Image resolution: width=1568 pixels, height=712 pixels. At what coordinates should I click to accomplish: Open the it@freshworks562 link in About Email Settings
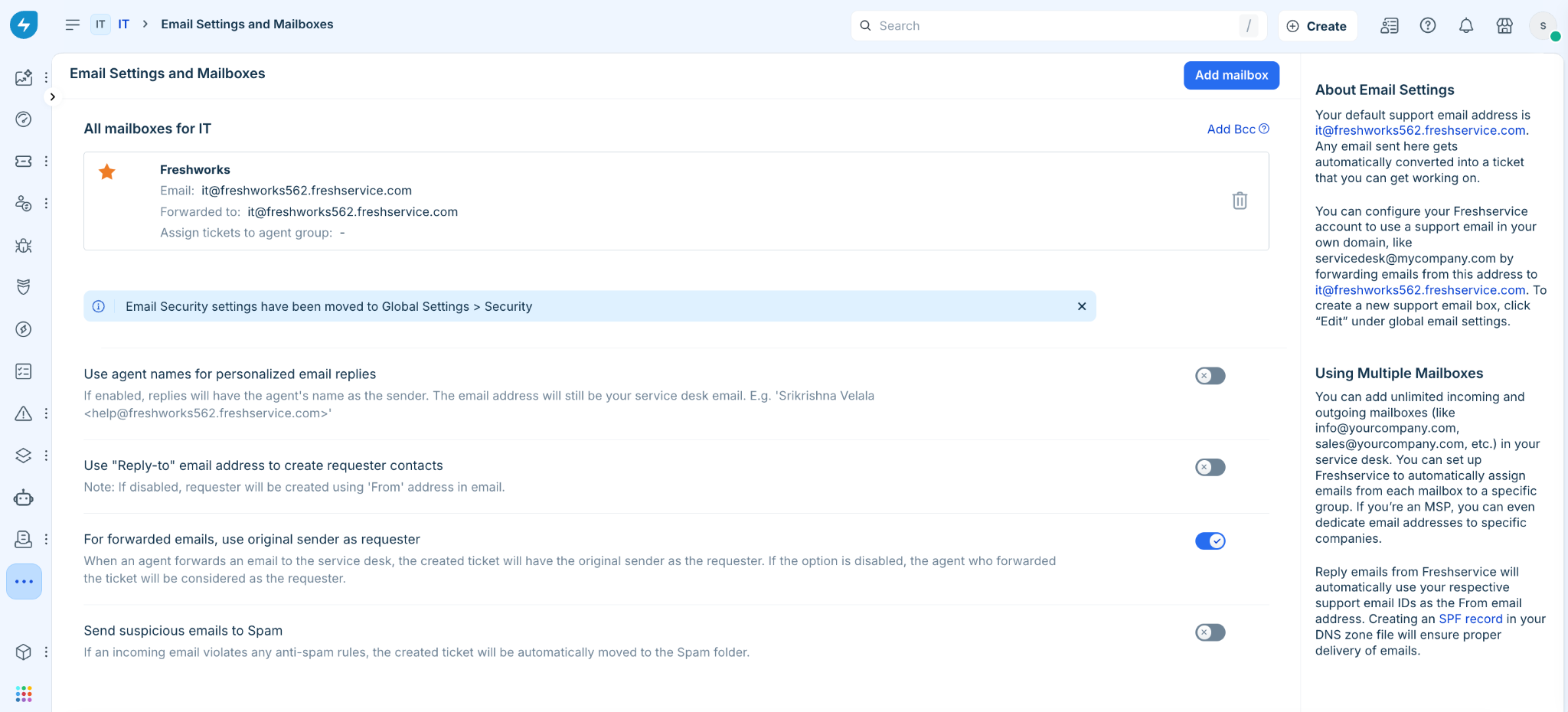pyautogui.click(x=1420, y=130)
